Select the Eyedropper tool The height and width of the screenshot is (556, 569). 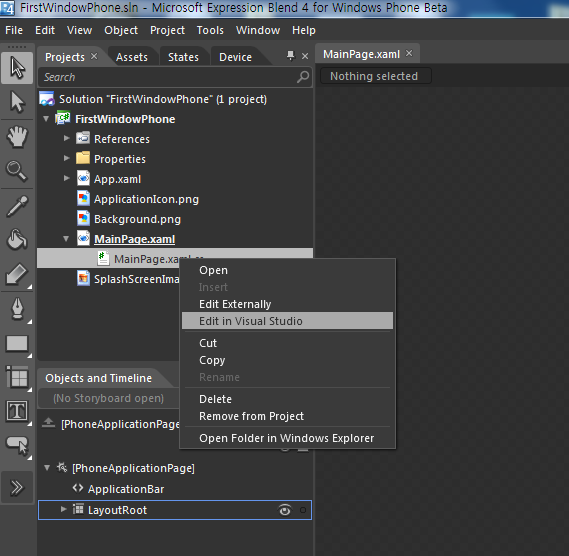click(x=17, y=206)
